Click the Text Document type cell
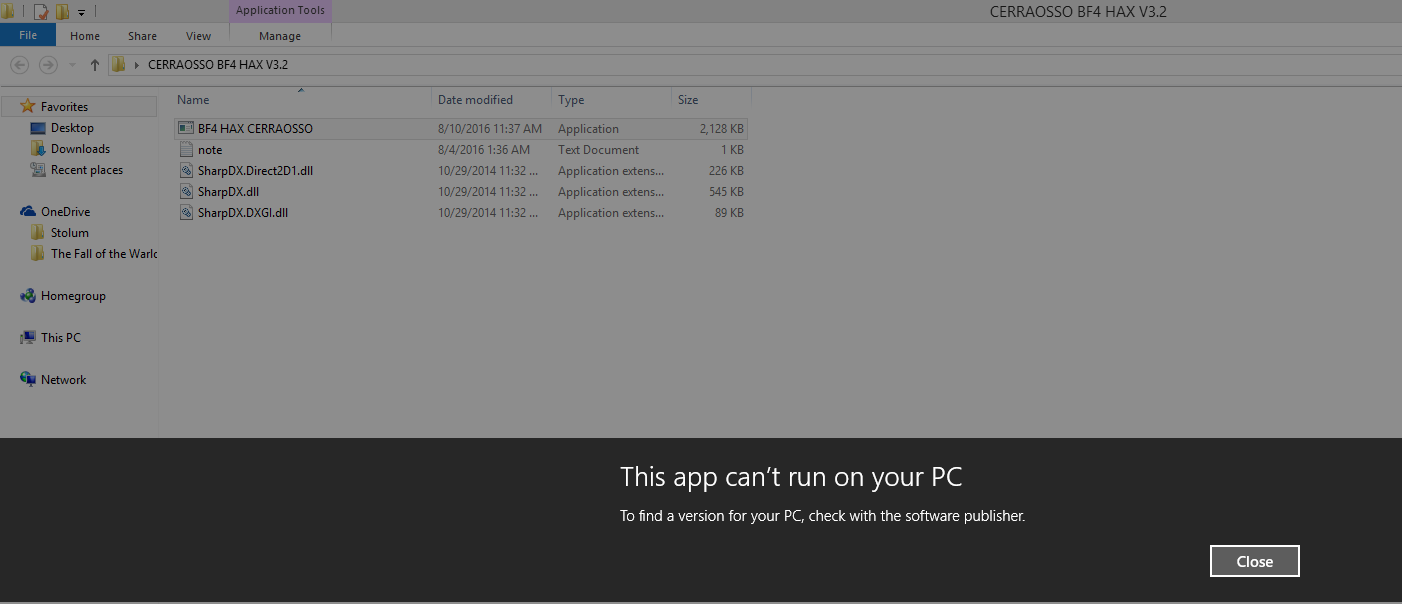The width and height of the screenshot is (1402, 604). pos(599,150)
